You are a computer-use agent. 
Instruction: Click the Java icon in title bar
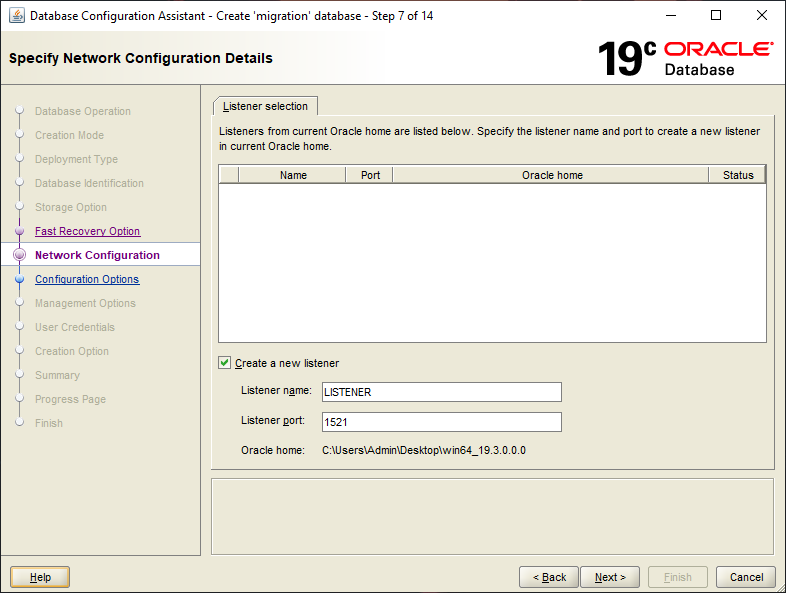[17, 16]
